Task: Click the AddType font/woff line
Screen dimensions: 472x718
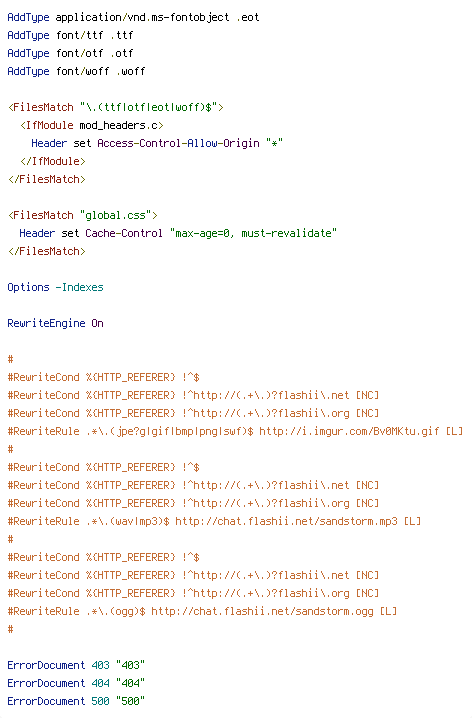Action: tap(76, 71)
